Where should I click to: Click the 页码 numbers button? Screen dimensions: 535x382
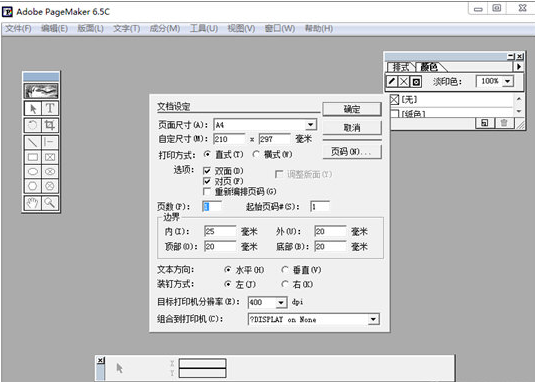(352, 152)
